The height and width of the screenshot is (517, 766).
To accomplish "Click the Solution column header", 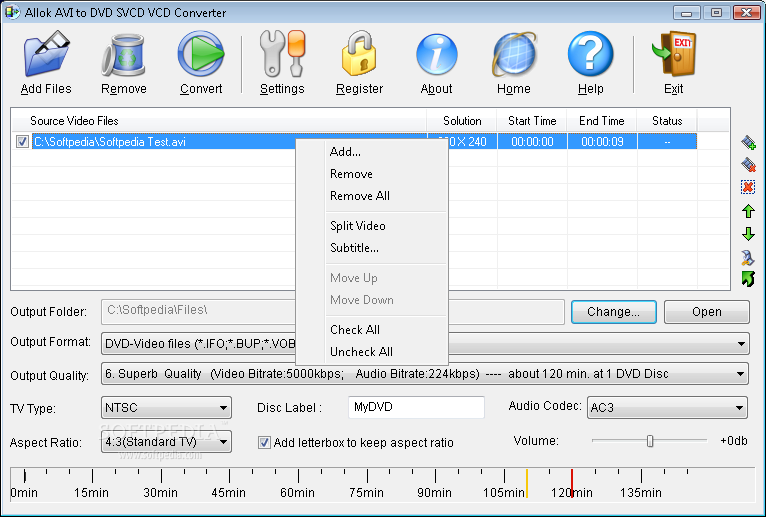I will click(462, 121).
